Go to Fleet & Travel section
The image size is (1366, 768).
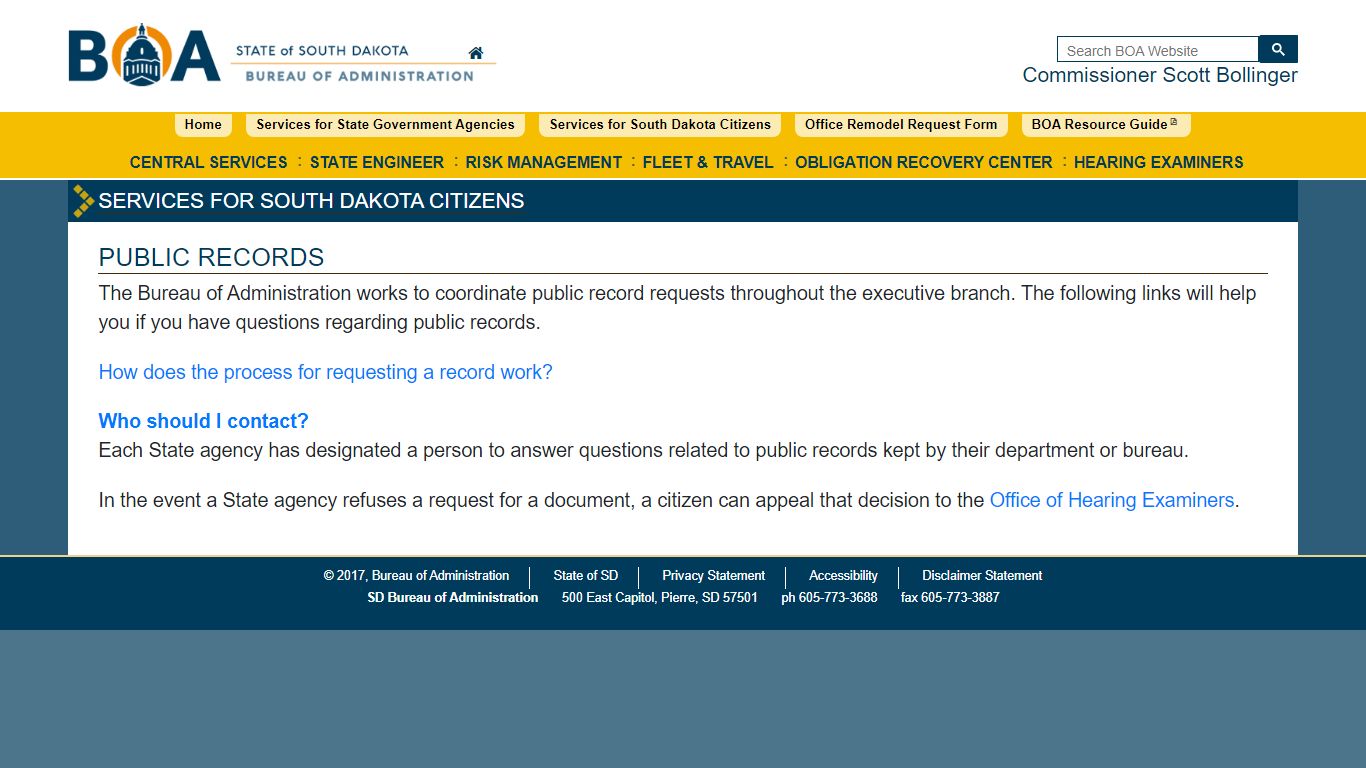(708, 162)
